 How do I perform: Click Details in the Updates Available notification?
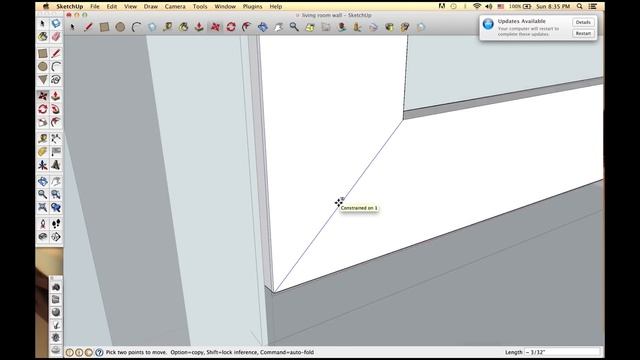583,22
